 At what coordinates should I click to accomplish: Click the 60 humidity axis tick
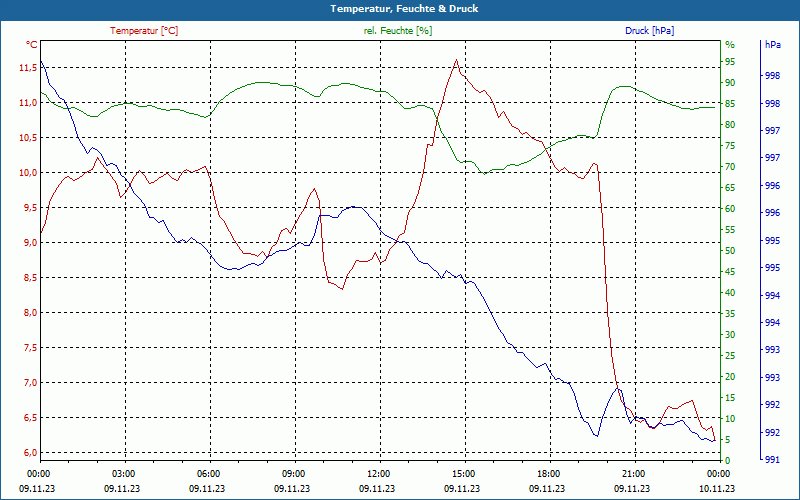point(730,209)
